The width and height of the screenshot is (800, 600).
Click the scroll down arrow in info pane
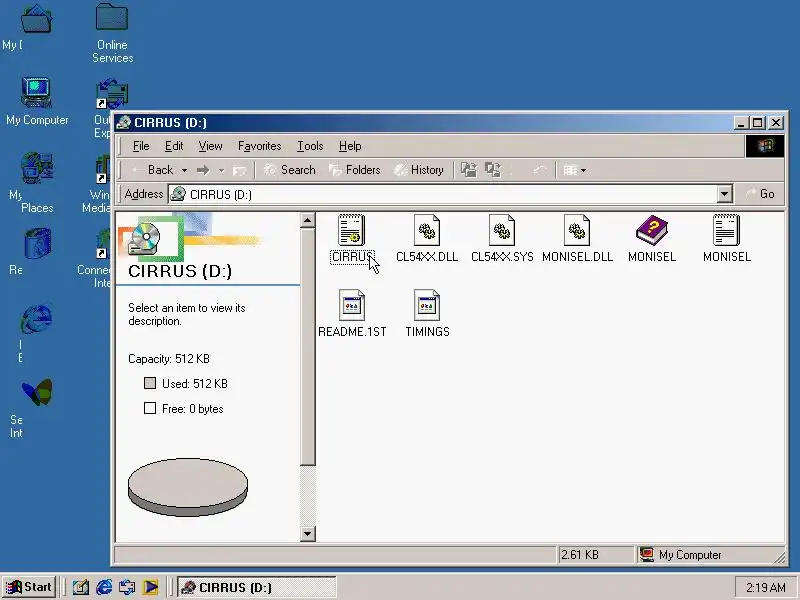[x=307, y=534]
